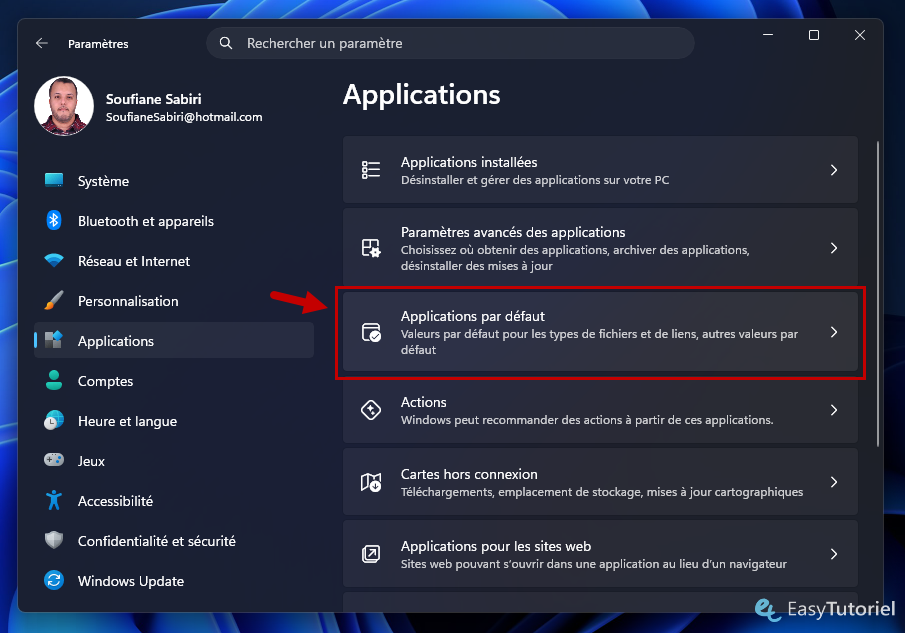Image resolution: width=905 pixels, height=633 pixels.
Task: Maximize the Paramètres window
Action: 814,35
